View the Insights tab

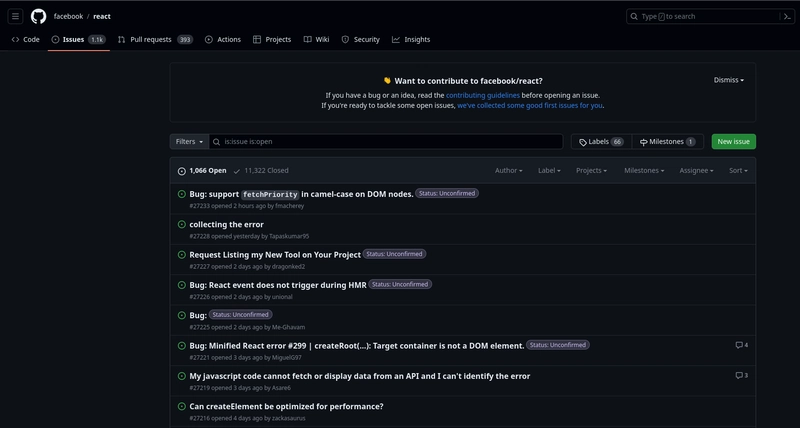tap(411, 39)
